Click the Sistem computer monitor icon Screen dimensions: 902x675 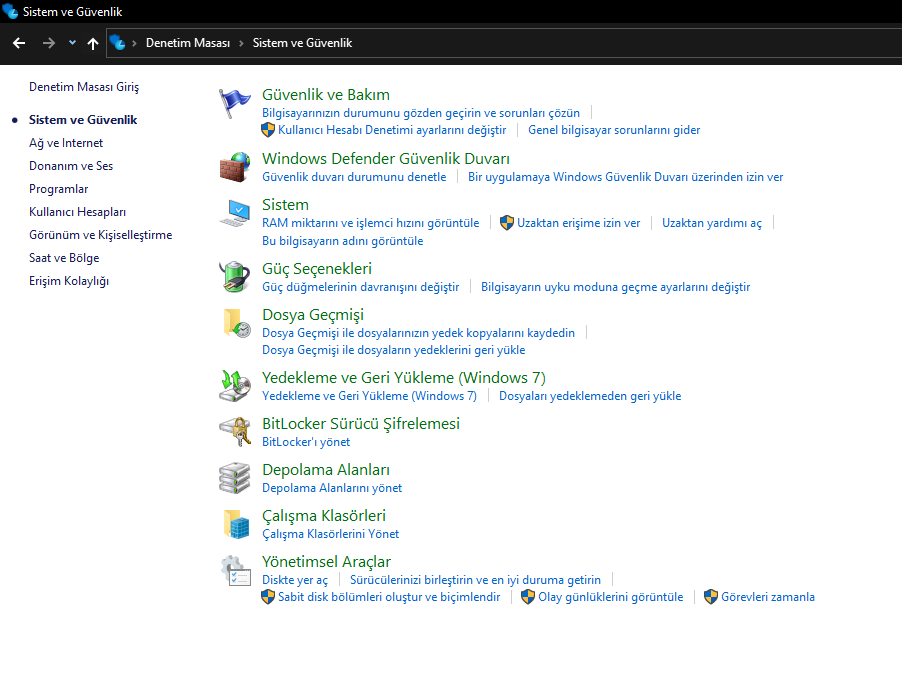coord(235,213)
